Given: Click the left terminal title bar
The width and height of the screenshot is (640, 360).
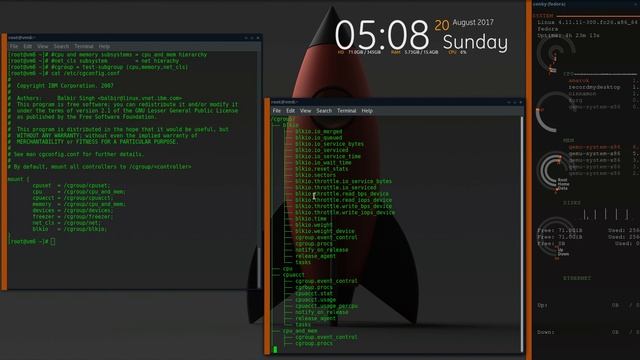Looking at the screenshot, I should [131, 38].
